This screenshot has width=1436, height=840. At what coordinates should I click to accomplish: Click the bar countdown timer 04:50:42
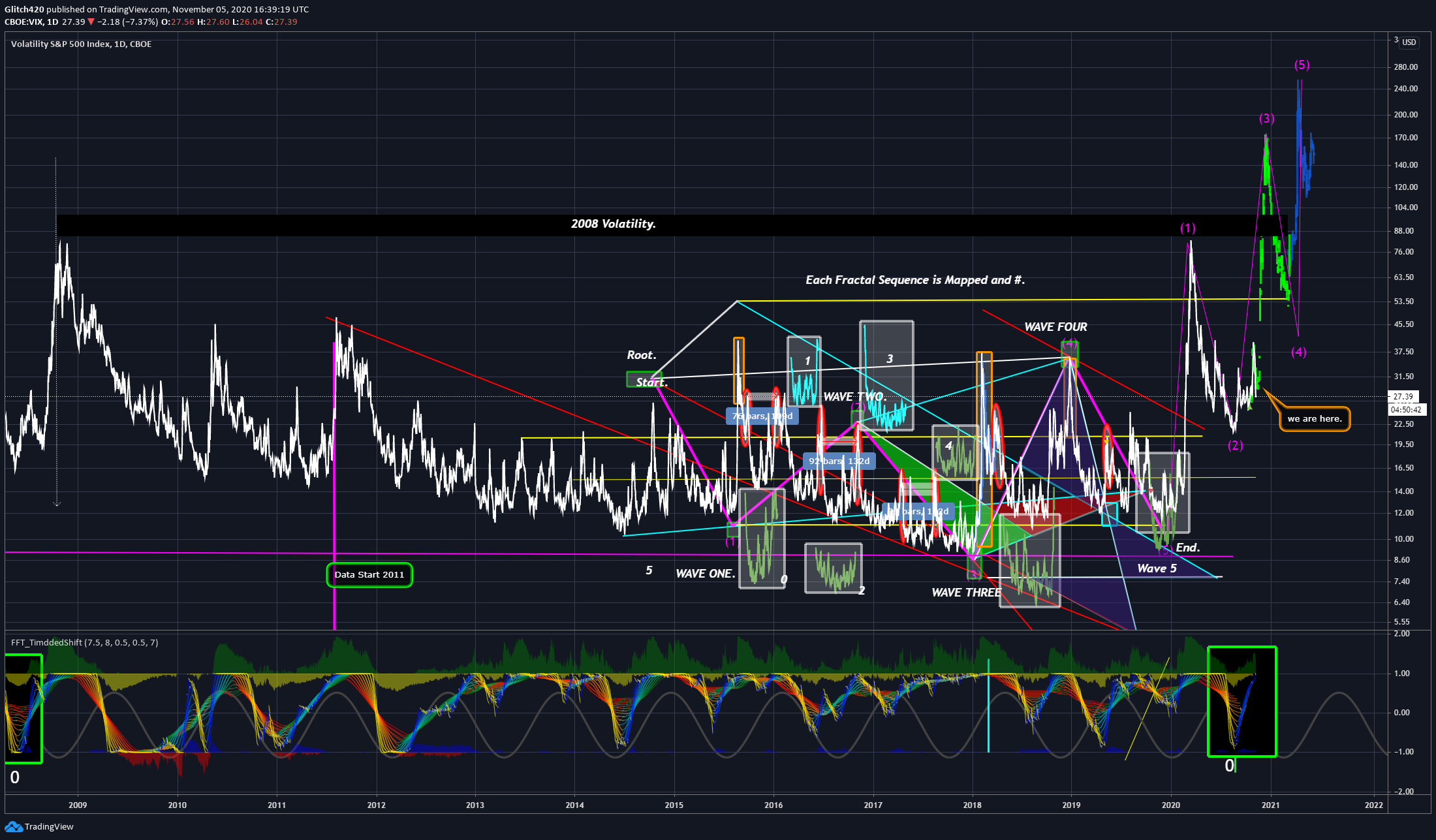tap(1406, 410)
